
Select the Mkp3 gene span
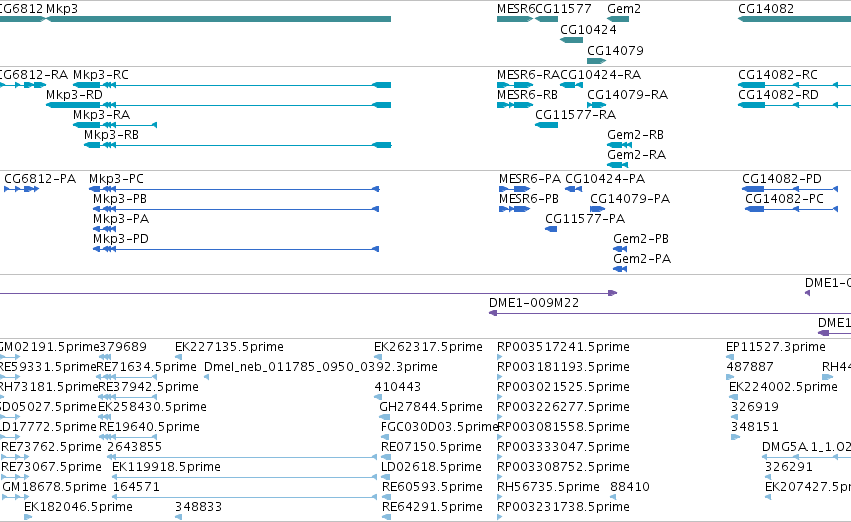point(219,19)
